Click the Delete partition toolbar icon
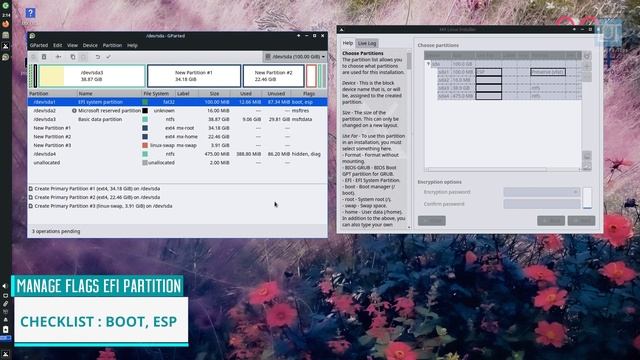This screenshot has height=360, width=640. point(44,57)
